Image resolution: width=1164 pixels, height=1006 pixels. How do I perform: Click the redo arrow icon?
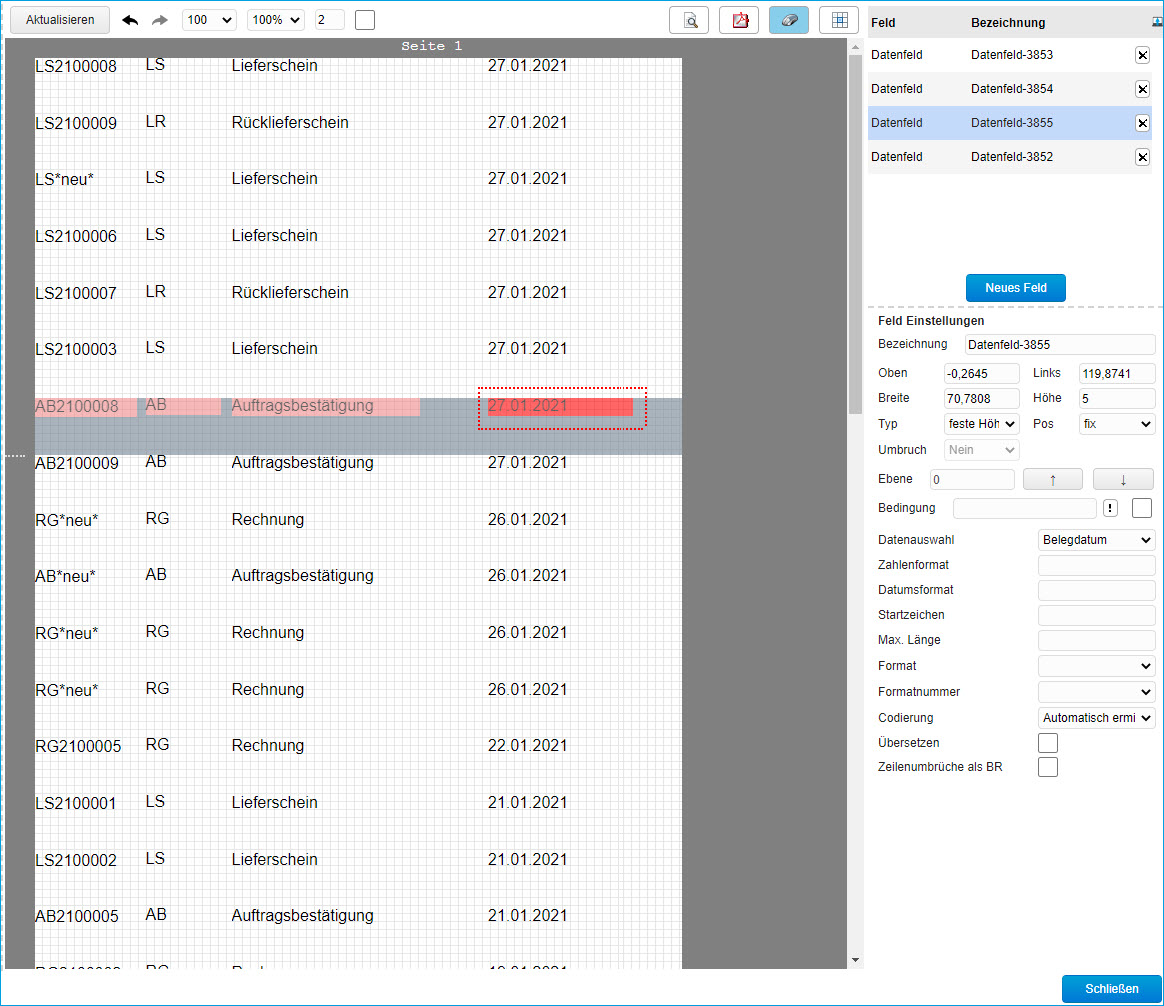(160, 20)
